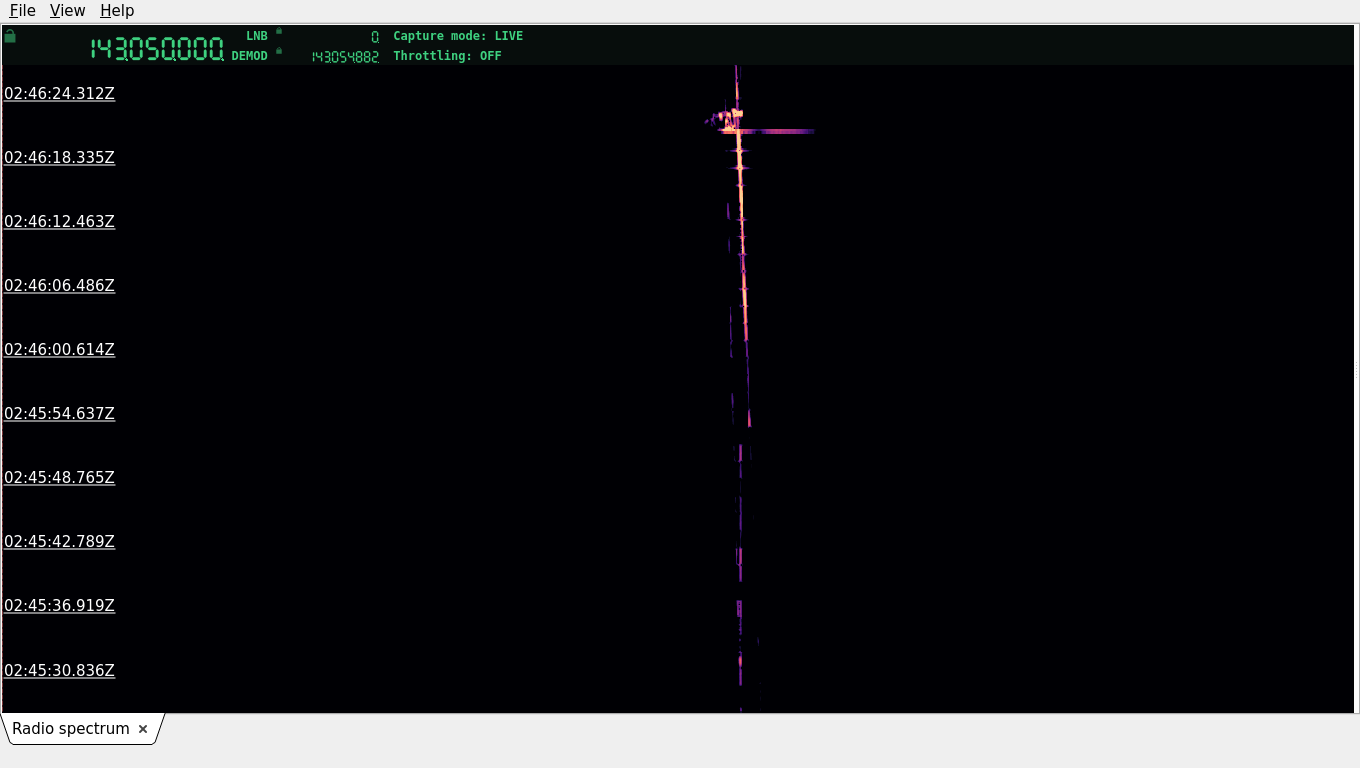
Task: Select the 02:46:06.486Z timestamp
Action: click(x=59, y=286)
